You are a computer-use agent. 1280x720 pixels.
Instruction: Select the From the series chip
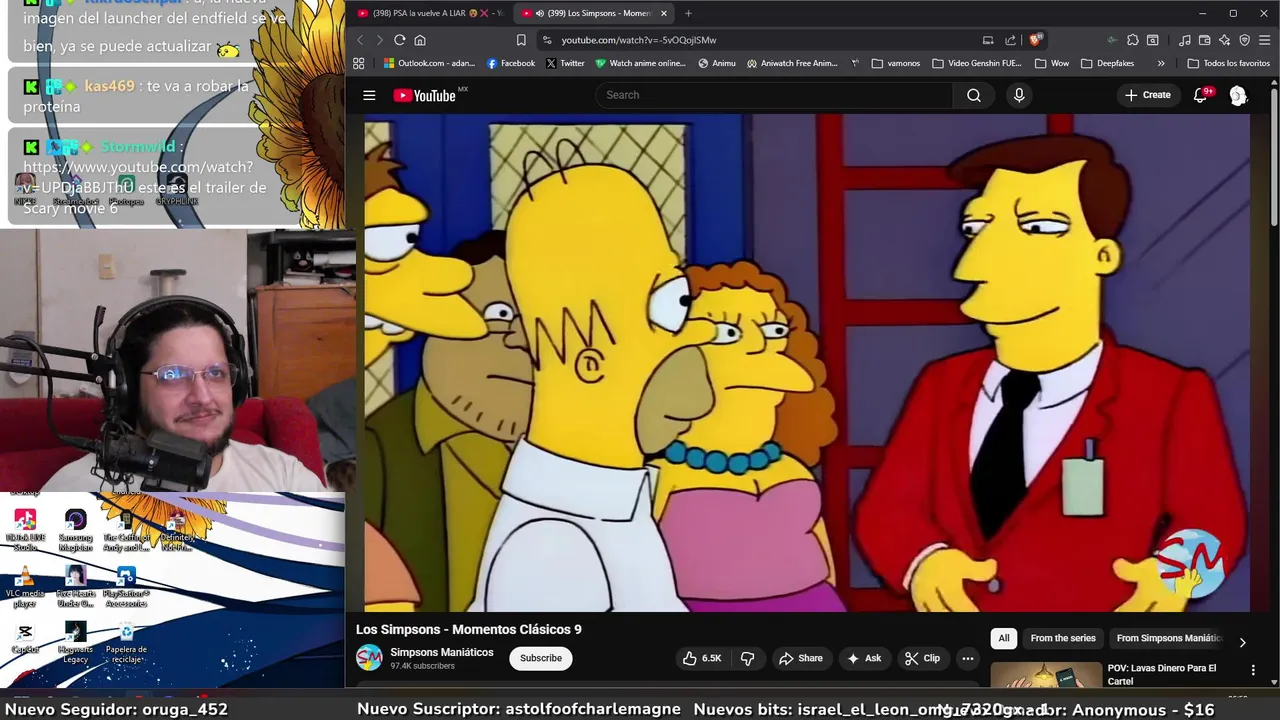coord(1063,638)
